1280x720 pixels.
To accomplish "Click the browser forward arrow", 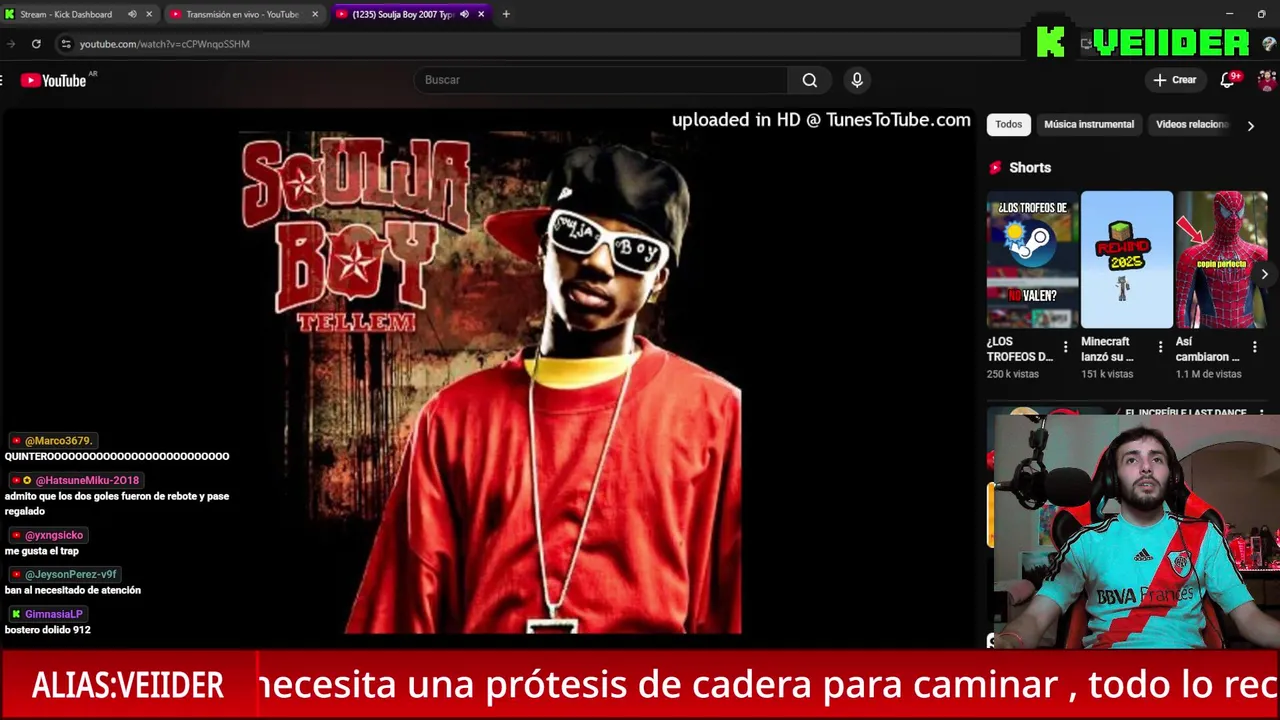I will [10, 44].
